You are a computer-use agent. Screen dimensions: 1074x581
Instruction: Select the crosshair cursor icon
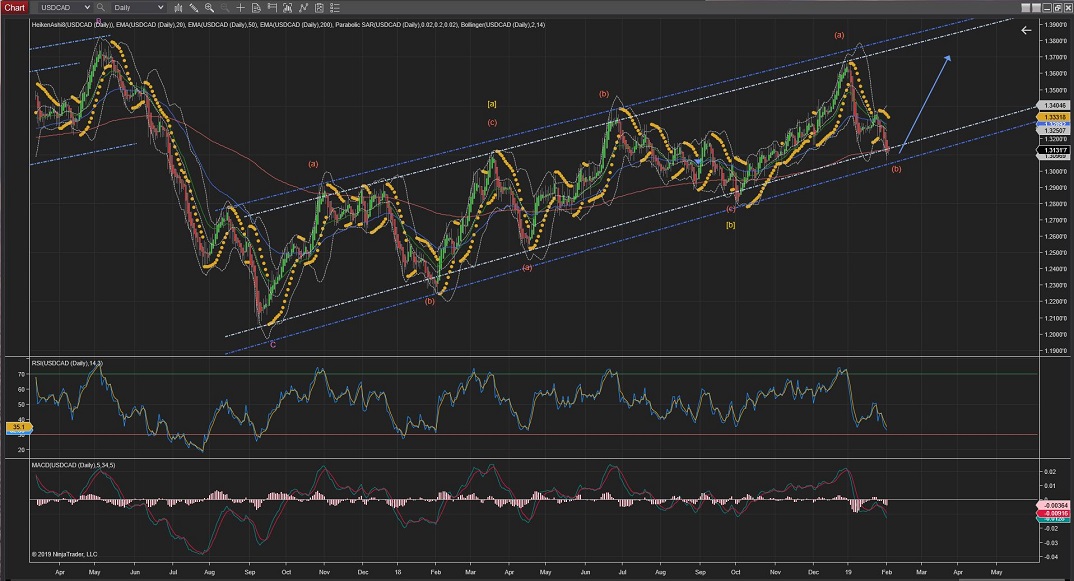(240, 8)
